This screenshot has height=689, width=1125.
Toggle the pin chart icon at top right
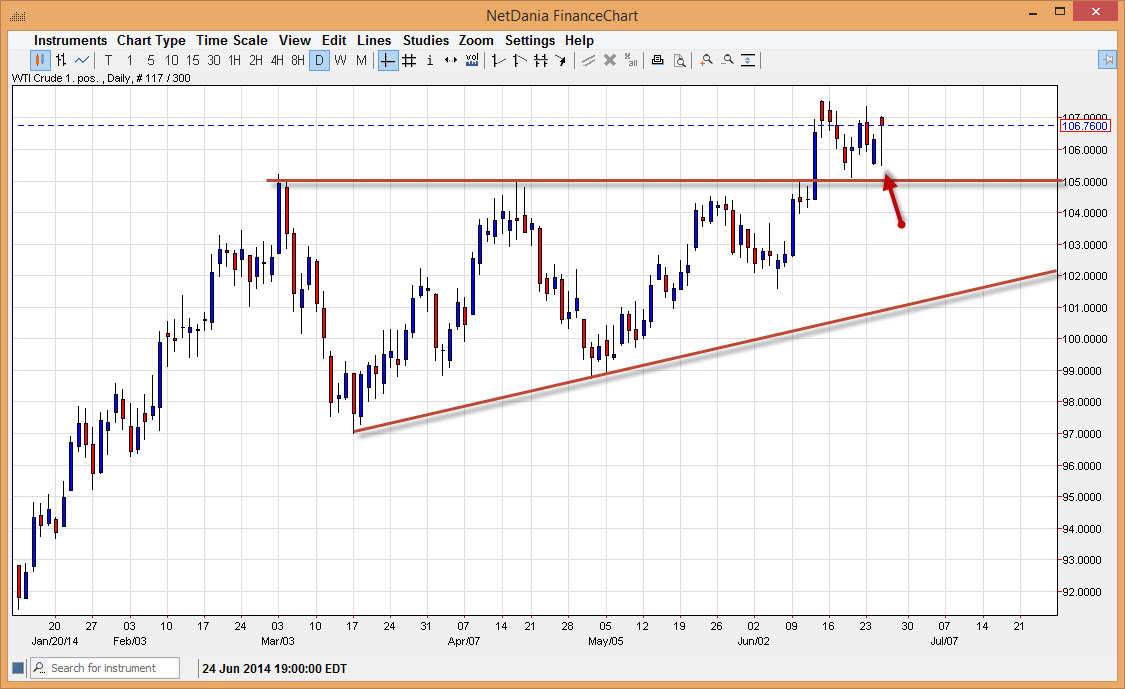pyautogui.click(x=1107, y=60)
